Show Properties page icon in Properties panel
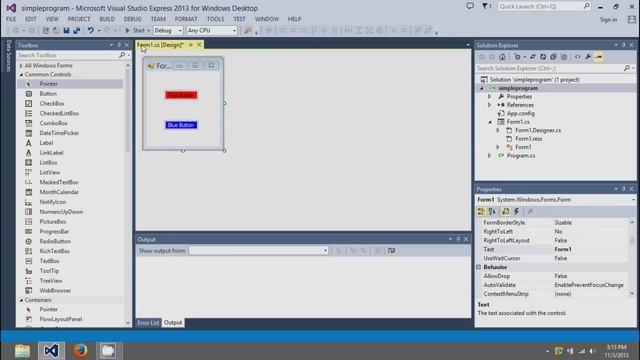The height and width of the screenshot is (360, 640). click(506, 211)
